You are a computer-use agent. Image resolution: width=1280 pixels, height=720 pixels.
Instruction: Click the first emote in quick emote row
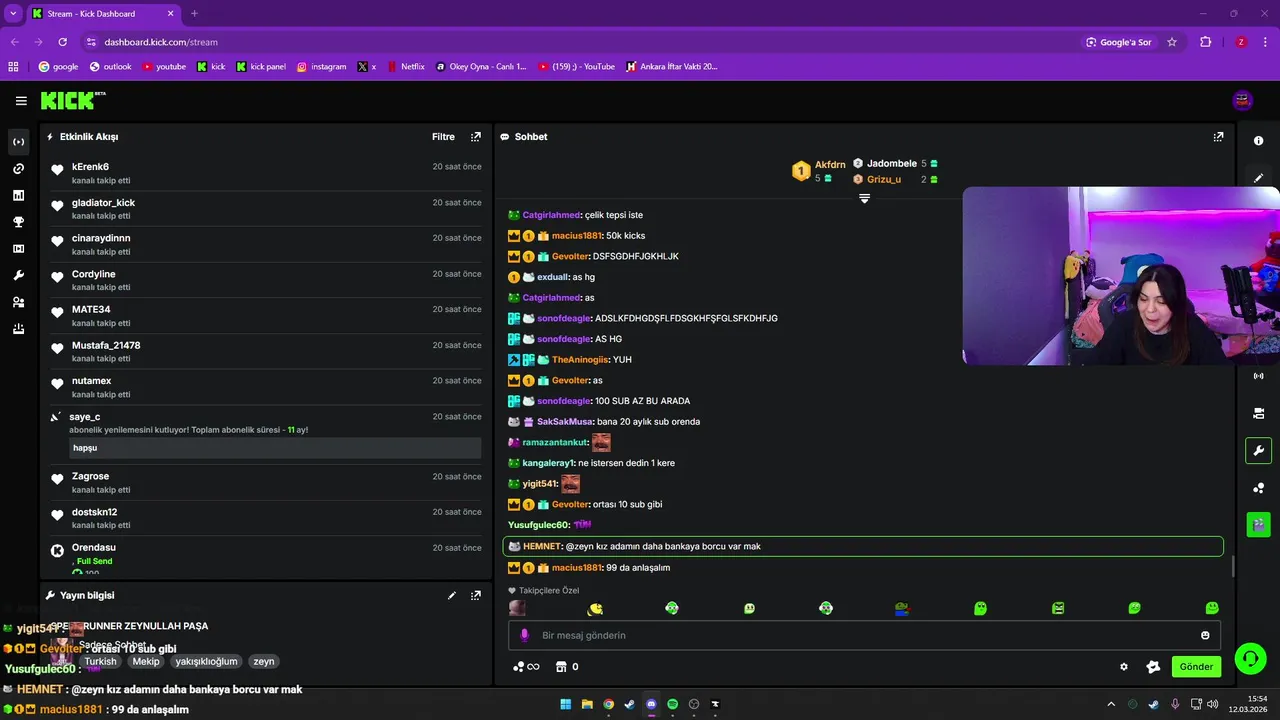517,608
